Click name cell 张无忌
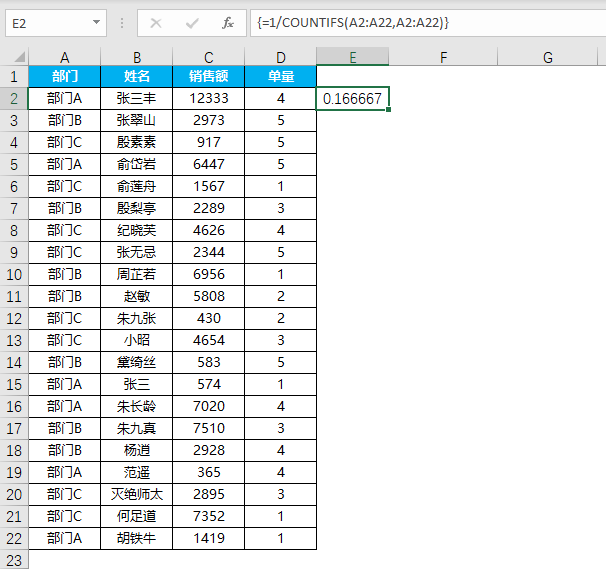Image resolution: width=606 pixels, height=569 pixels. click(136, 253)
